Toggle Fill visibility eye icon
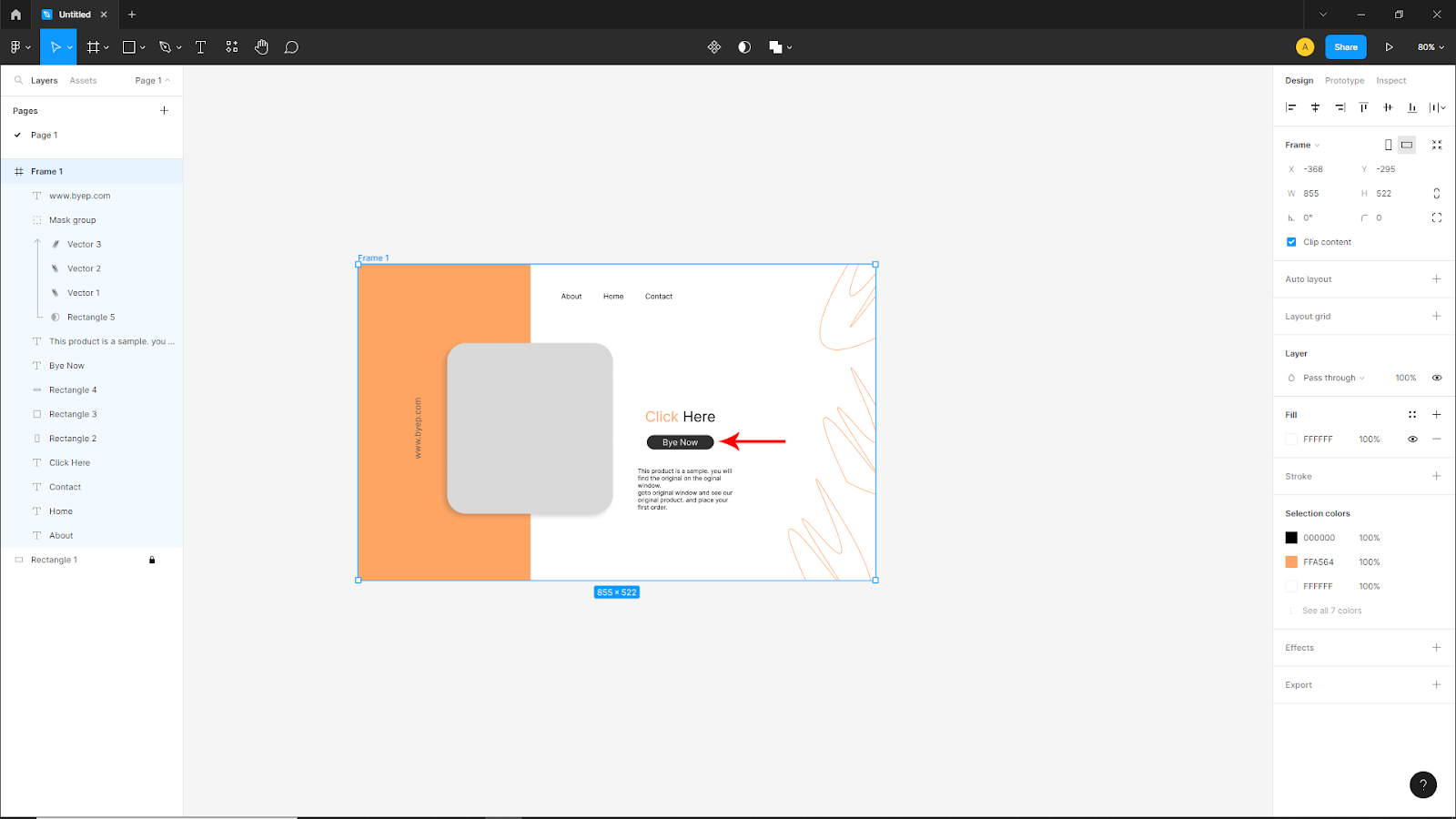 coord(1412,440)
